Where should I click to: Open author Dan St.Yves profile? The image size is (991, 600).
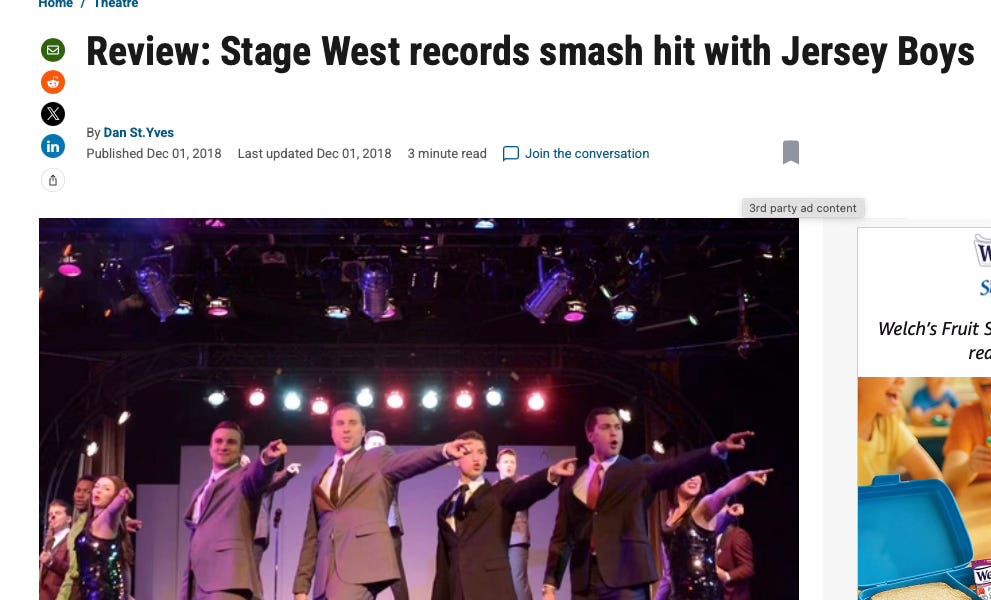pos(138,133)
